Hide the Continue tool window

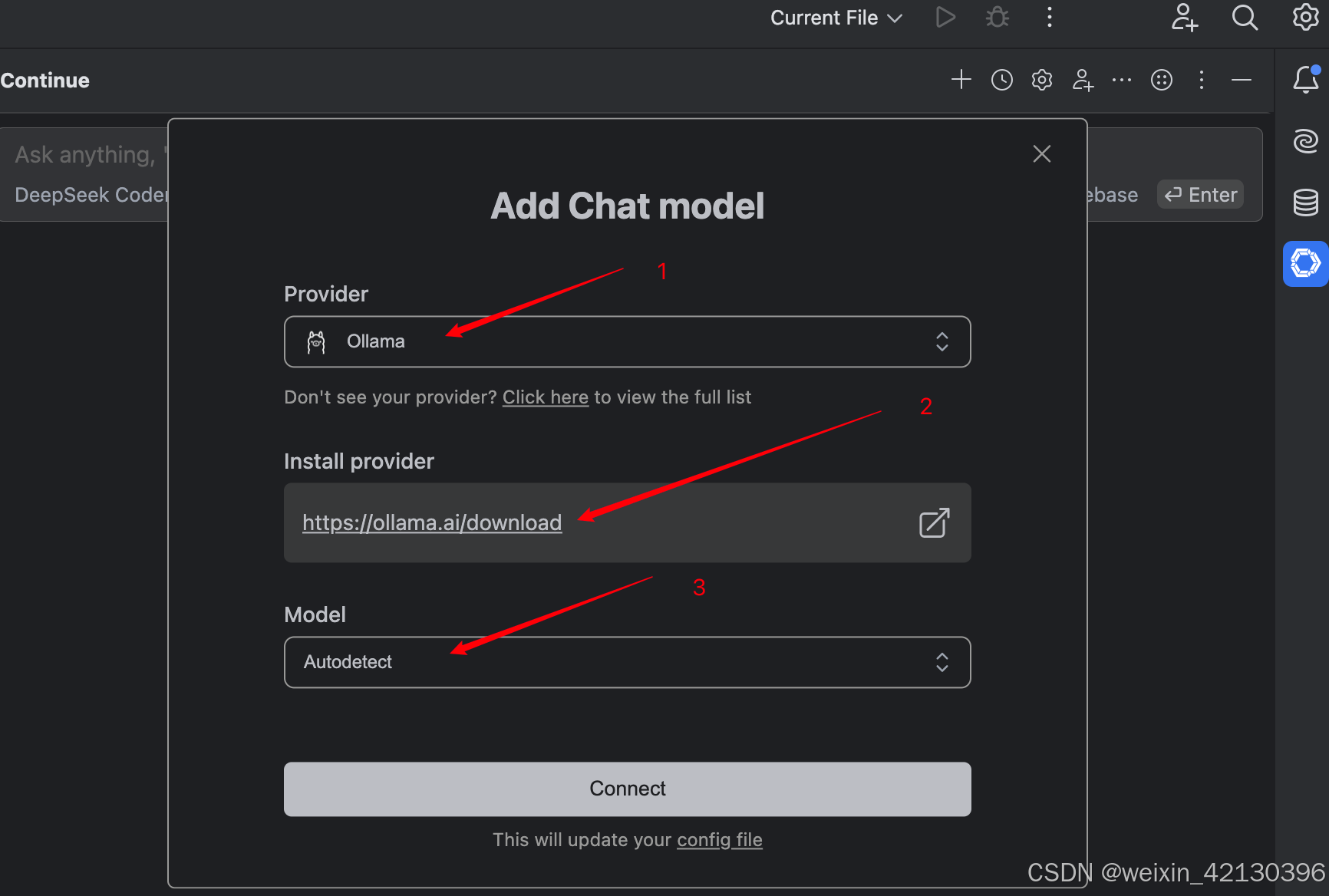(1242, 80)
